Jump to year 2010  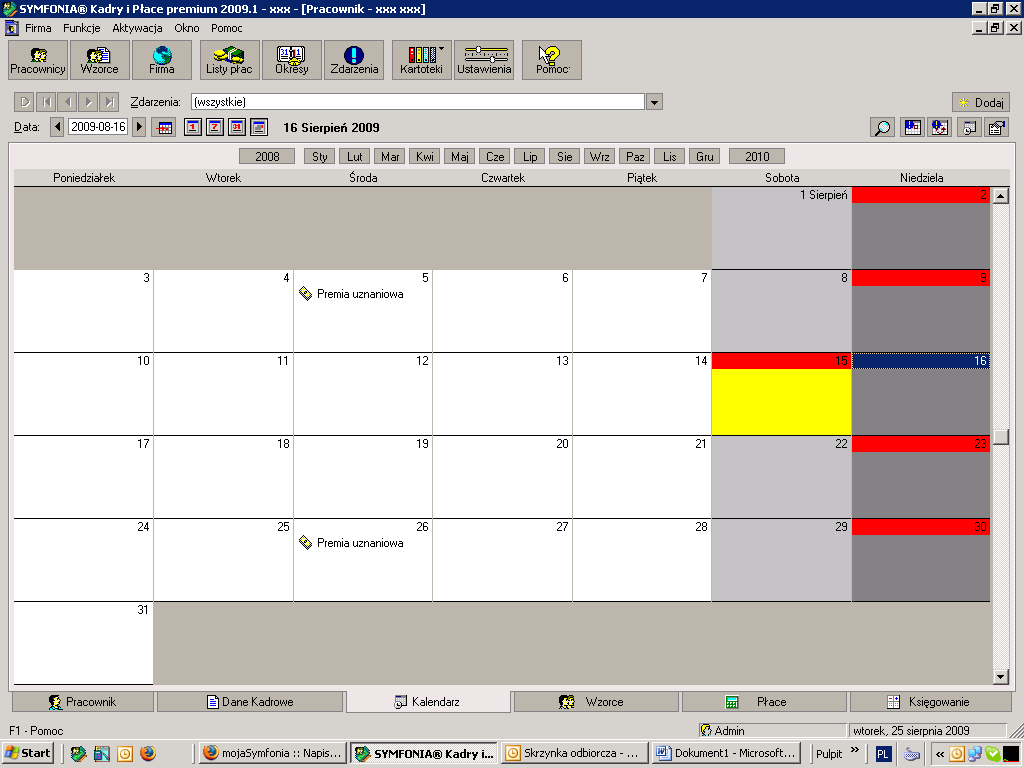point(757,157)
